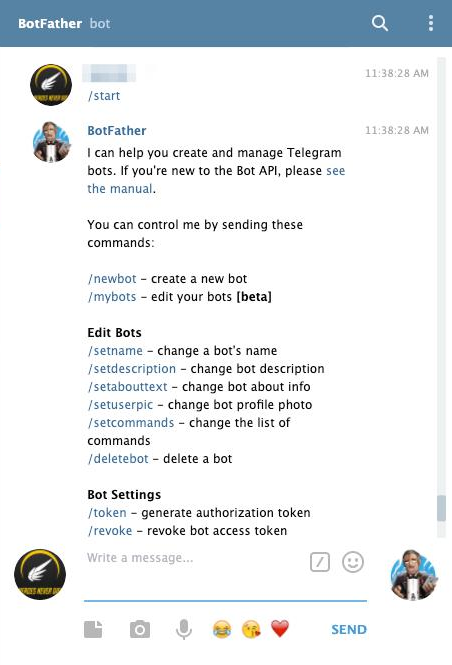Insert the red heart emoji
452x665 pixels.
[280, 629]
